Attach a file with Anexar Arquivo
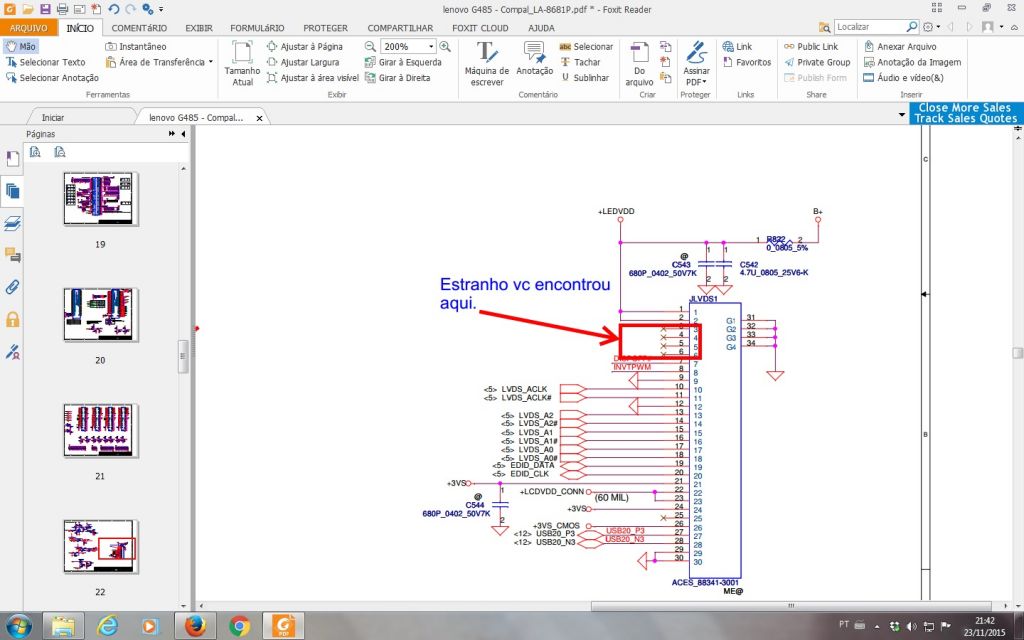This screenshot has width=1024, height=640. (x=900, y=46)
